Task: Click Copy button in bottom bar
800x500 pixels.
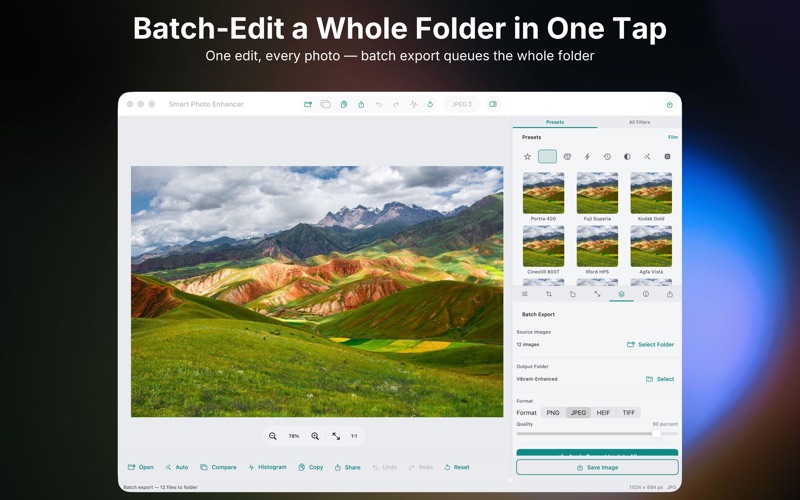Action: 311,467
